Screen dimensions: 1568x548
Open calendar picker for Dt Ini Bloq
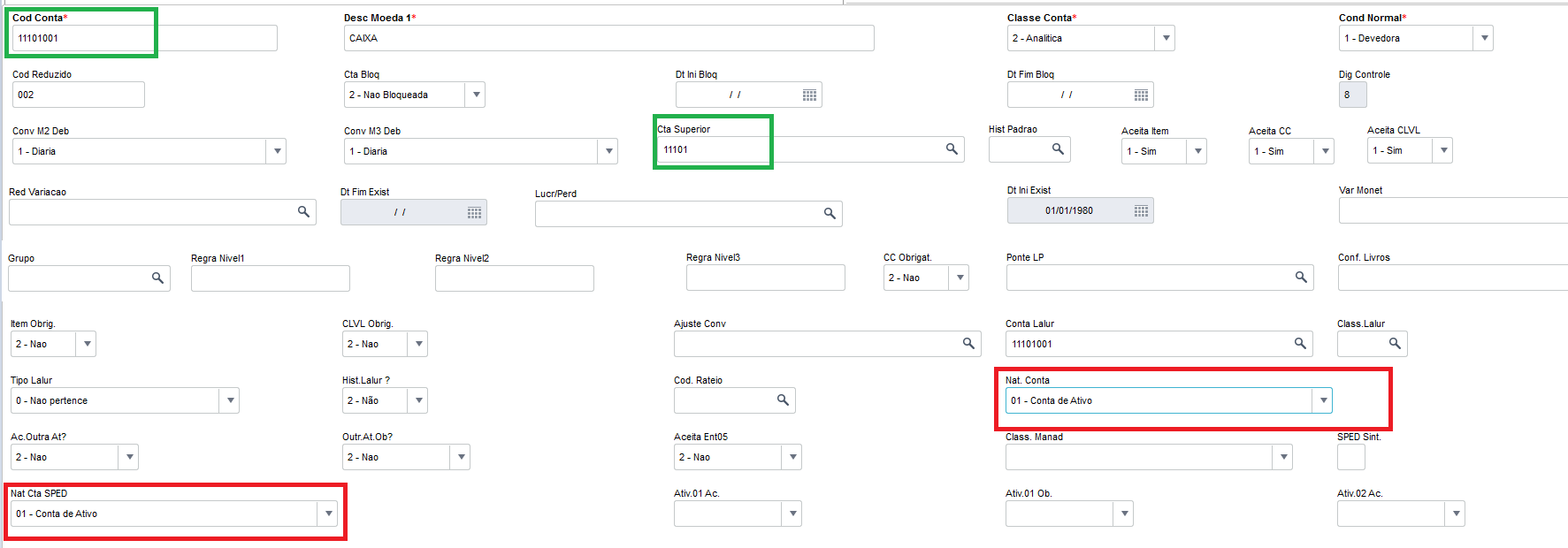pos(809,95)
